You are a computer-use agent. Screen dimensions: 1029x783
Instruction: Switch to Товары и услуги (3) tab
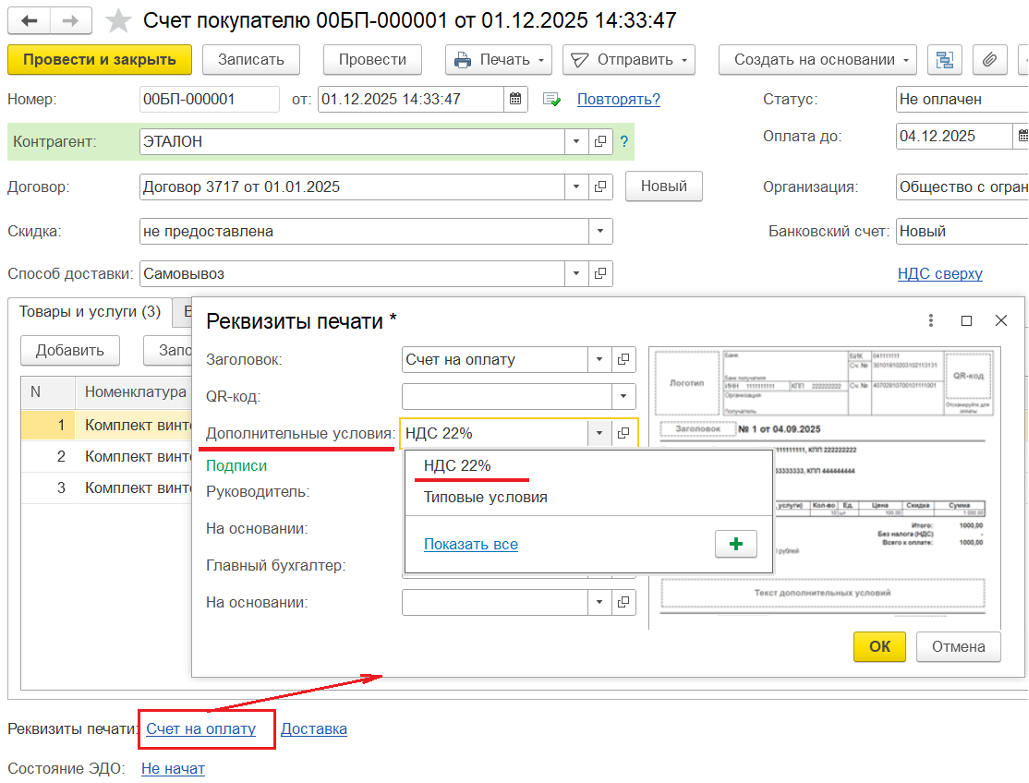(90, 312)
